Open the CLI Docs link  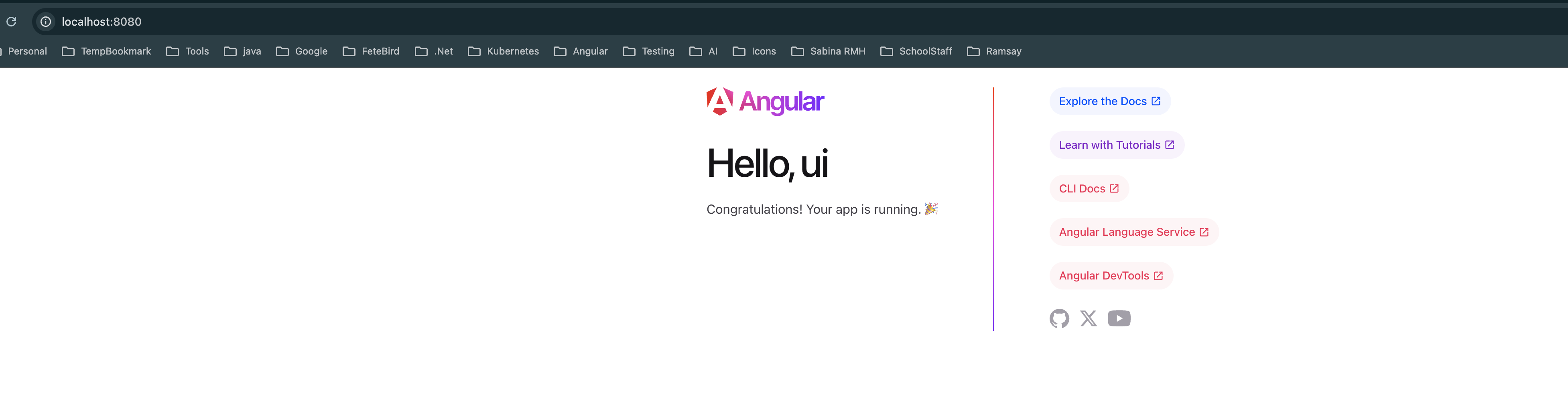(1089, 188)
